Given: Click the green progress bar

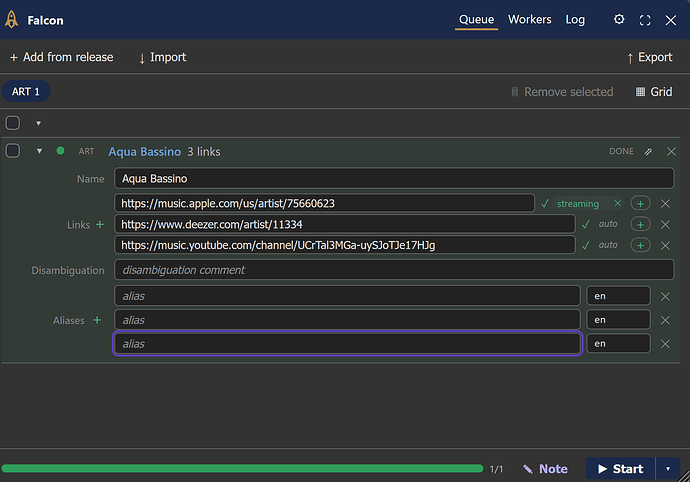Looking at the screenshot, I should tap(242, 469).
